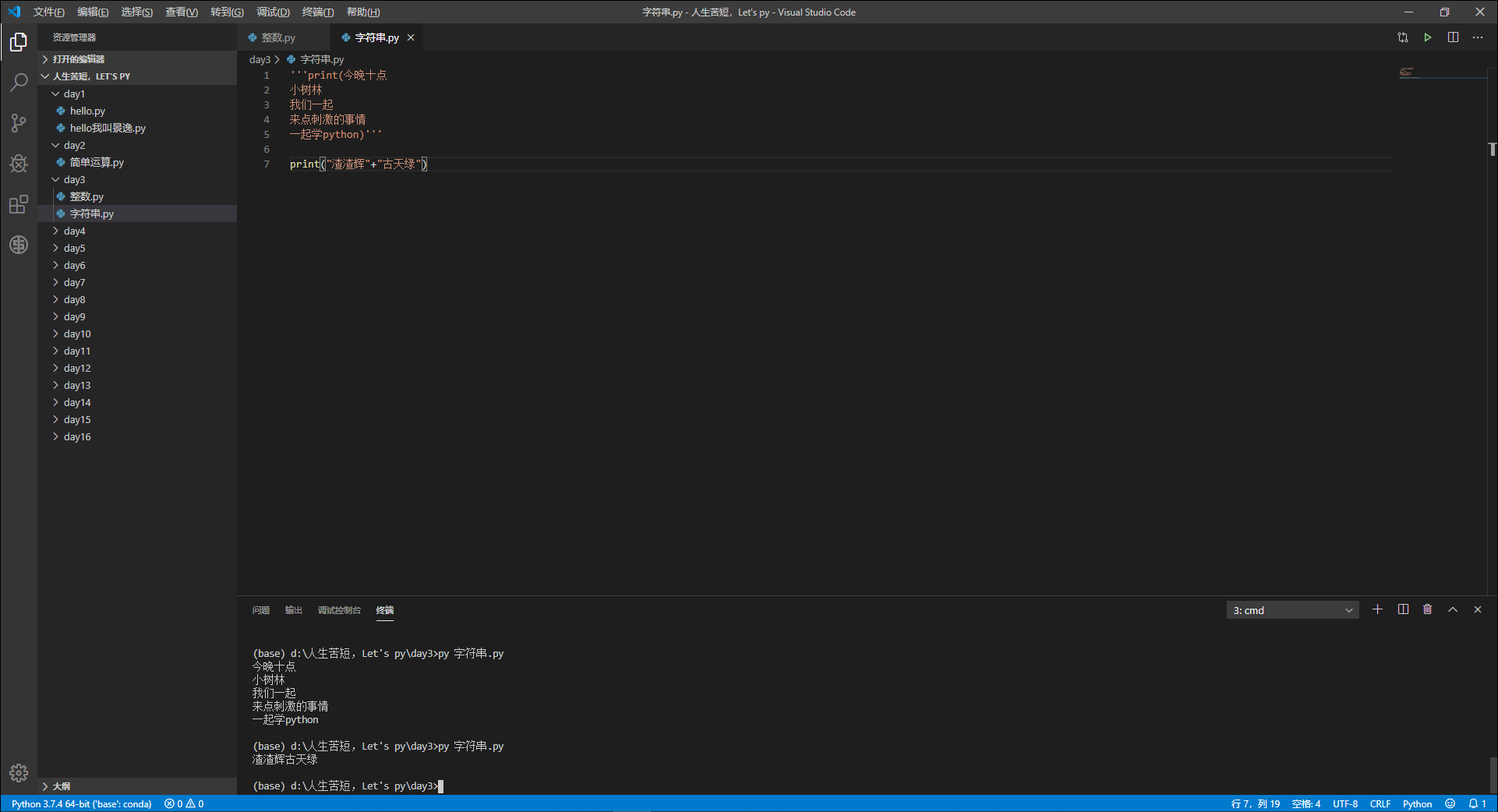
Task: Expand the day8 folder
Action: (136, 299)
